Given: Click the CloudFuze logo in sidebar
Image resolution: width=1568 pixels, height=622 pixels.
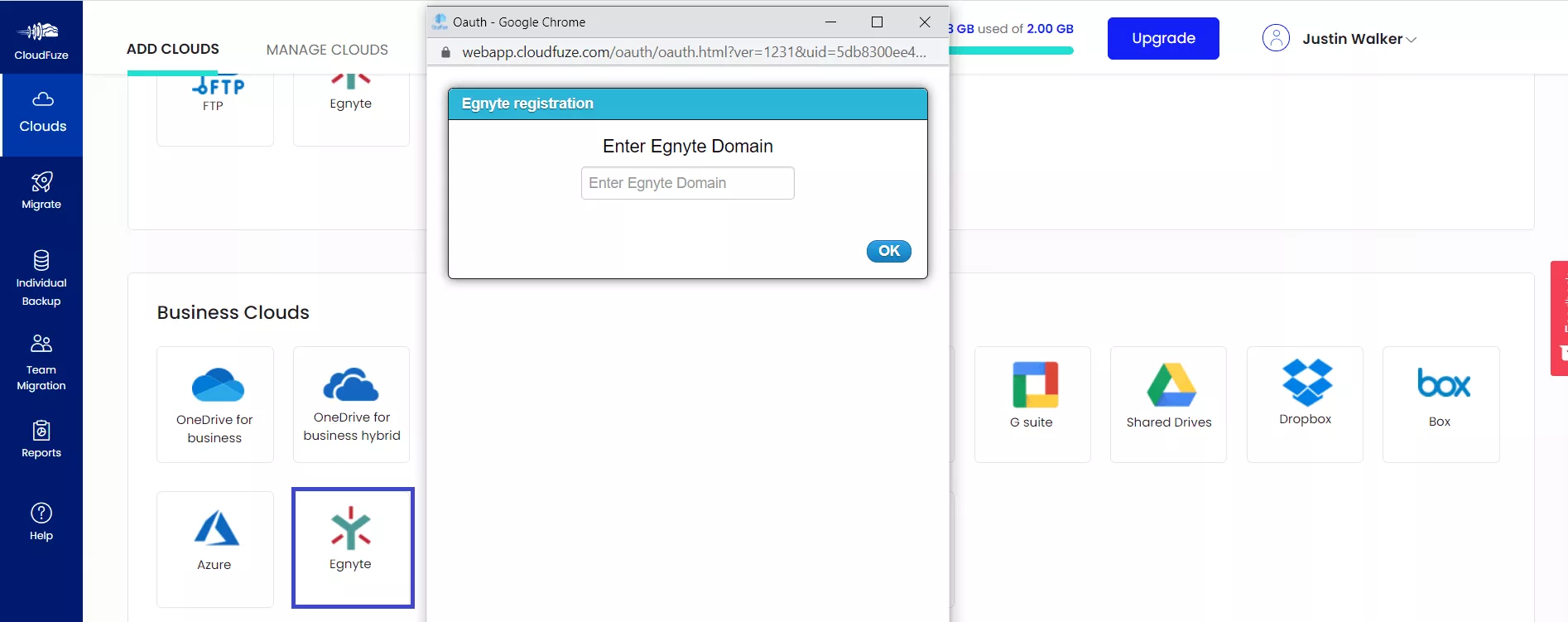Looking at the screenshot, I should [41, 40].
